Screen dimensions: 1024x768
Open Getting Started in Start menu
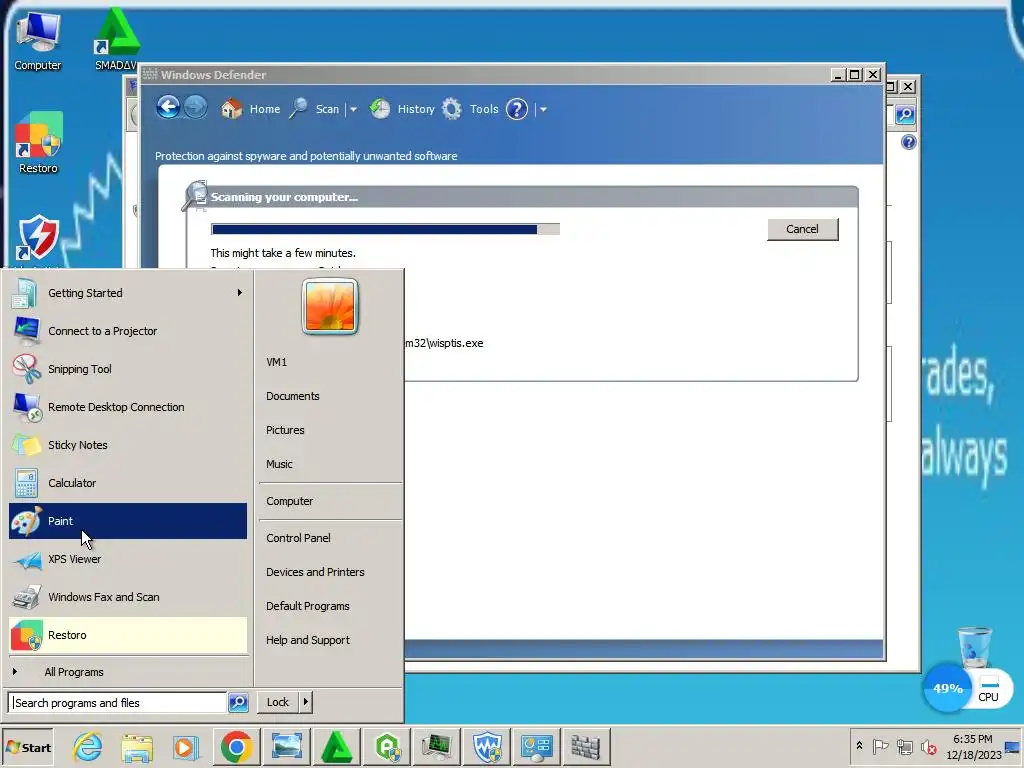(x=128, y=293)
